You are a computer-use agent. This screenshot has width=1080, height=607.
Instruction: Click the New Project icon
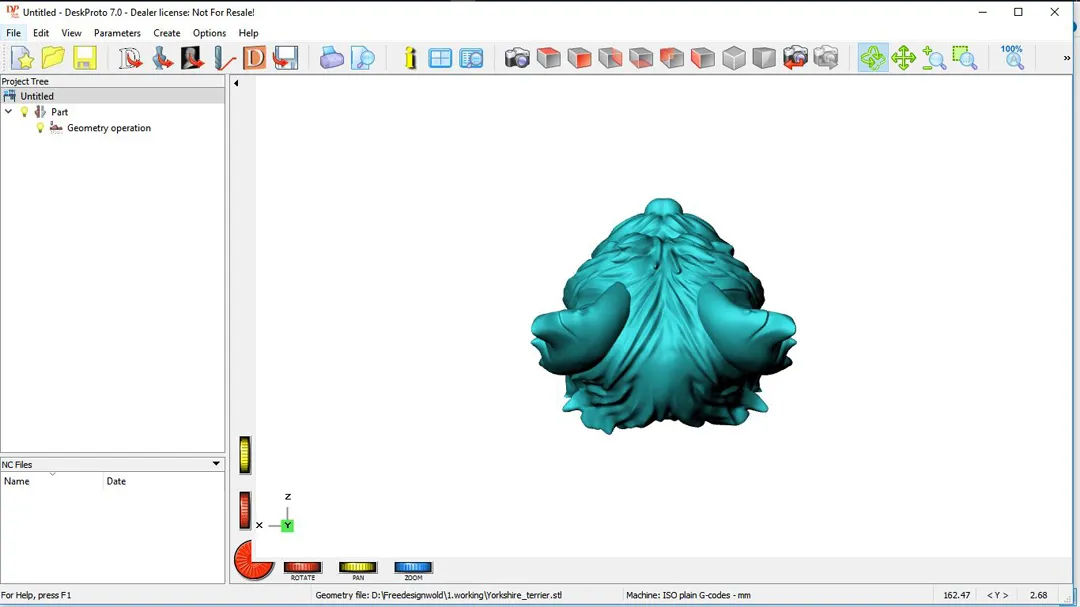coord(22,58)
